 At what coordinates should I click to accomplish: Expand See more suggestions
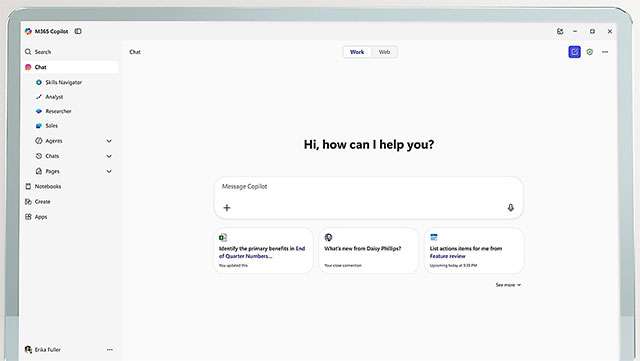508,285
